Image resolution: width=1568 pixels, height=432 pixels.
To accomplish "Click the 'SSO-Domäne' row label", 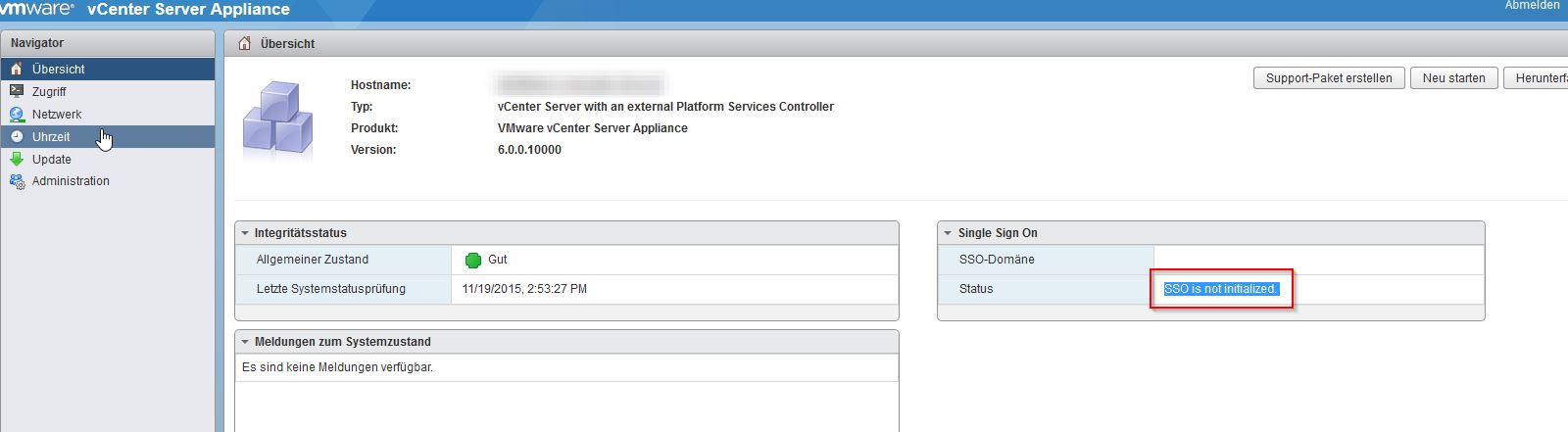I will (997, 260).
